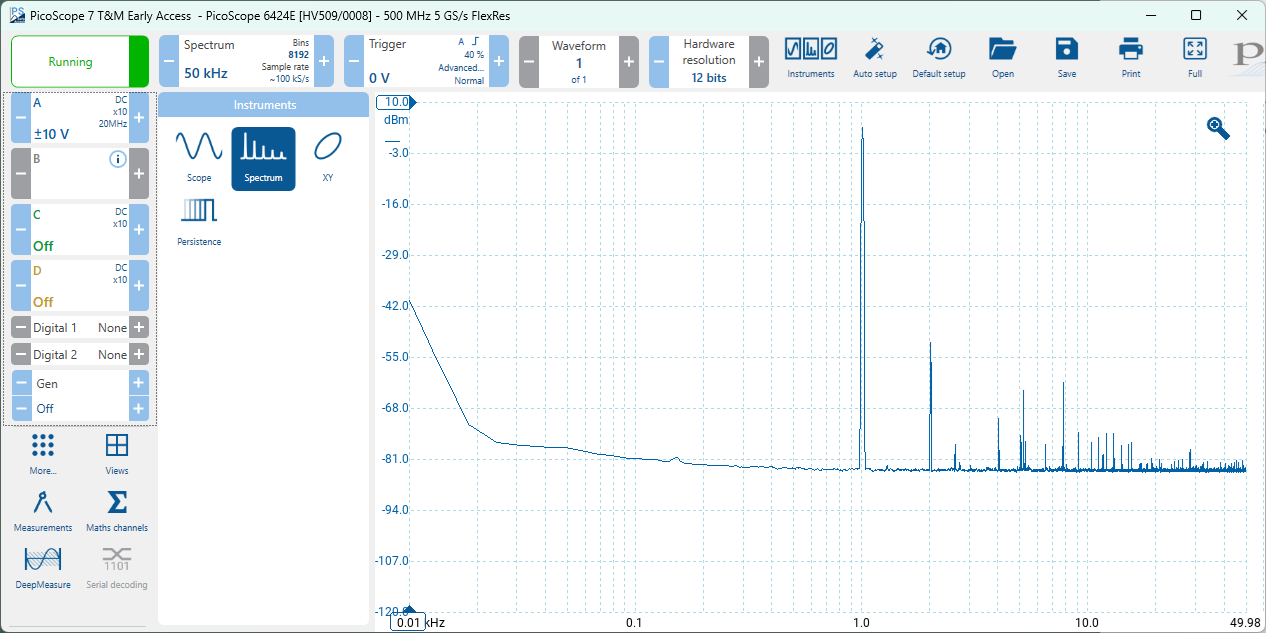Run Auto setup
The height and width of the screenshot is (633, 1266).
(875, 60)
